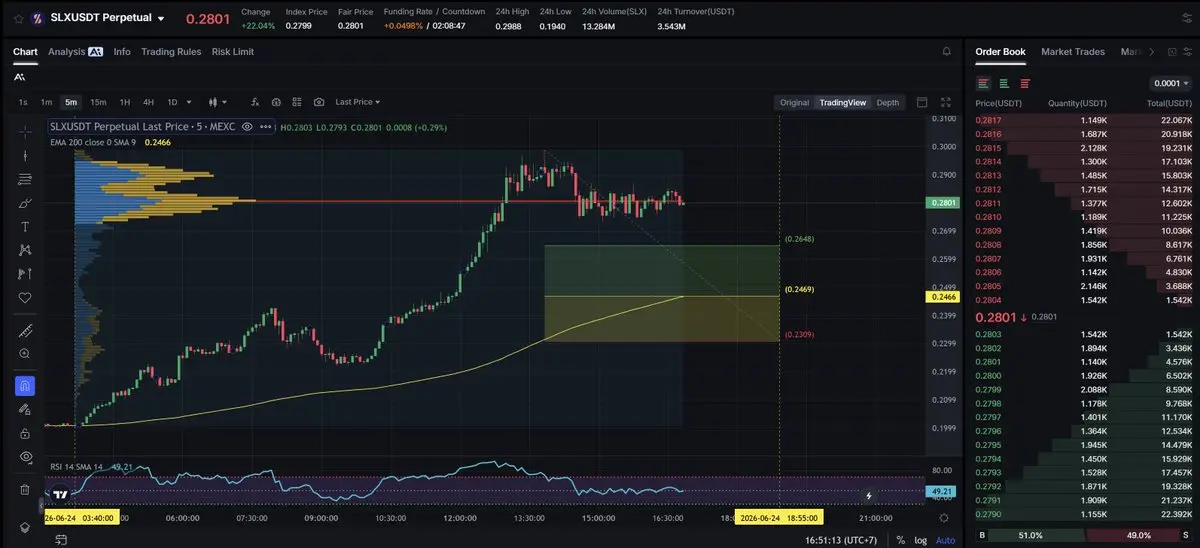Toggle visibility eye on SLXUSDT chart legend
This screenshot has height=548, width=1200.
tap(247, 127)
